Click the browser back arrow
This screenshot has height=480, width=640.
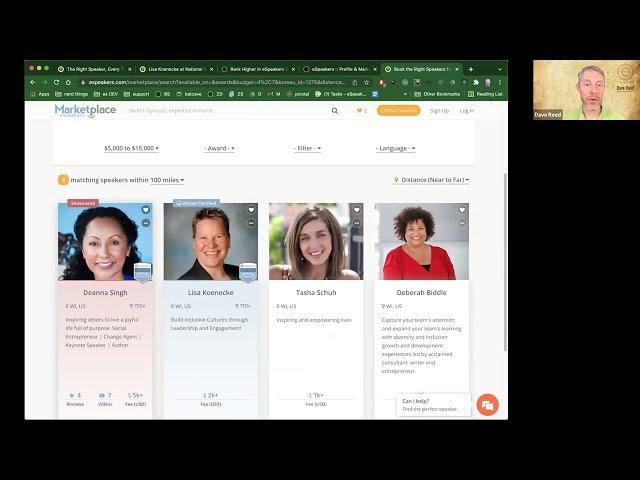33,82
